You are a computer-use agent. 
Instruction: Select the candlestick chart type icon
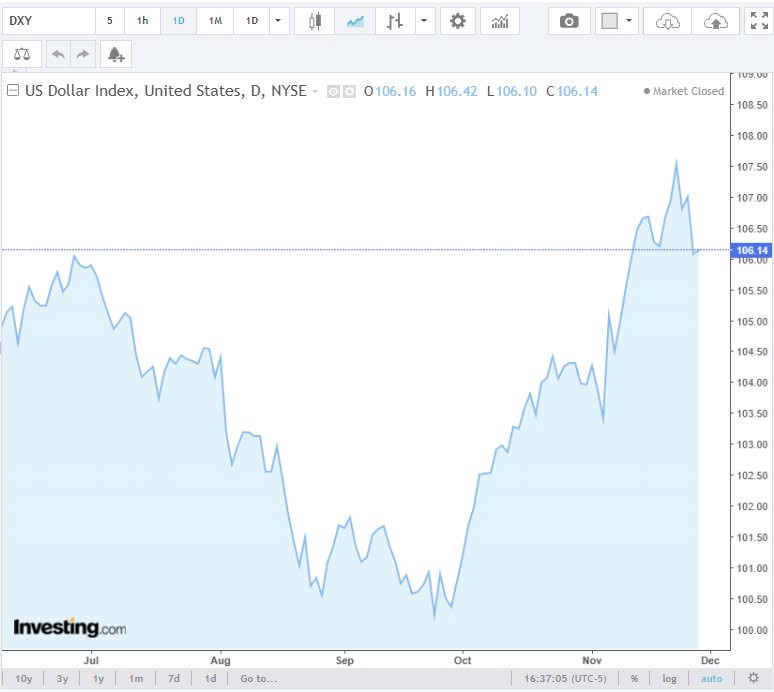tap(315, 21)
